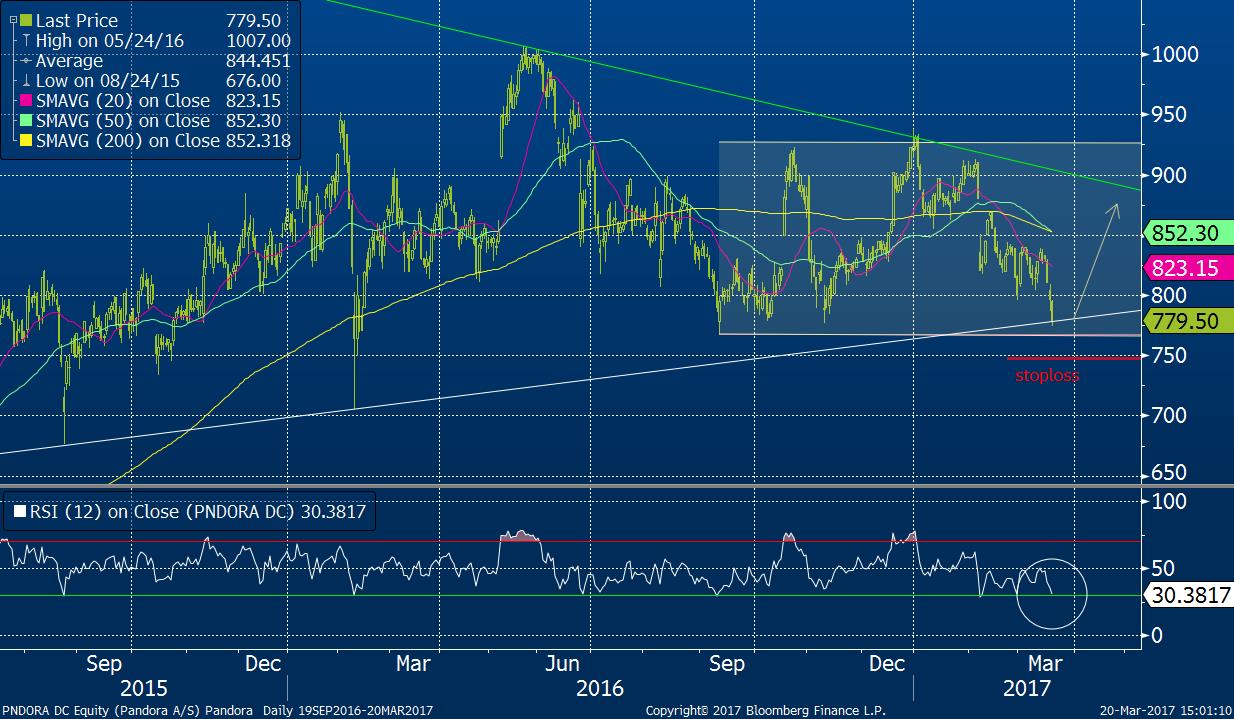Click the 750 price axis label

1169,355
